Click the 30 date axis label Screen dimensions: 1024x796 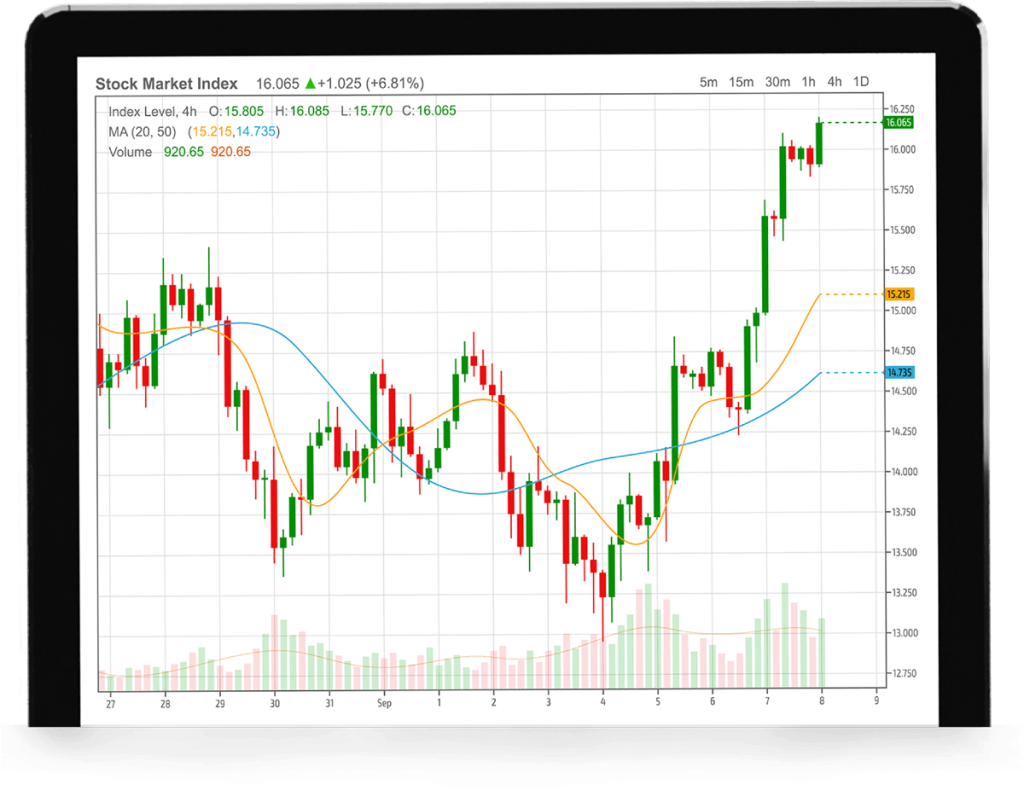click(x=275, y=703)
